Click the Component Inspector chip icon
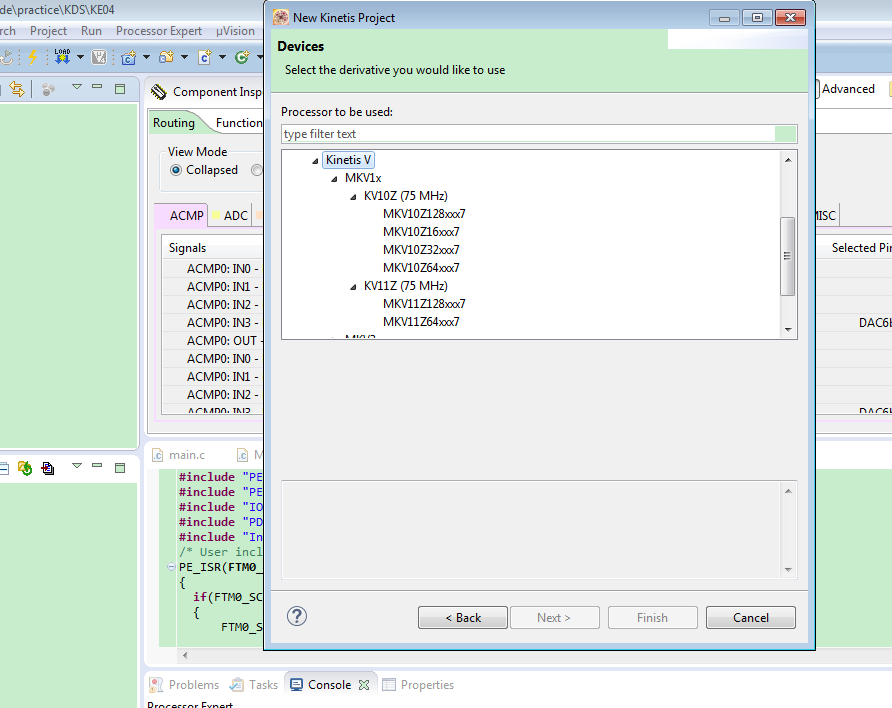The width and height of the screenshot is (892, 708). (159, 92)
